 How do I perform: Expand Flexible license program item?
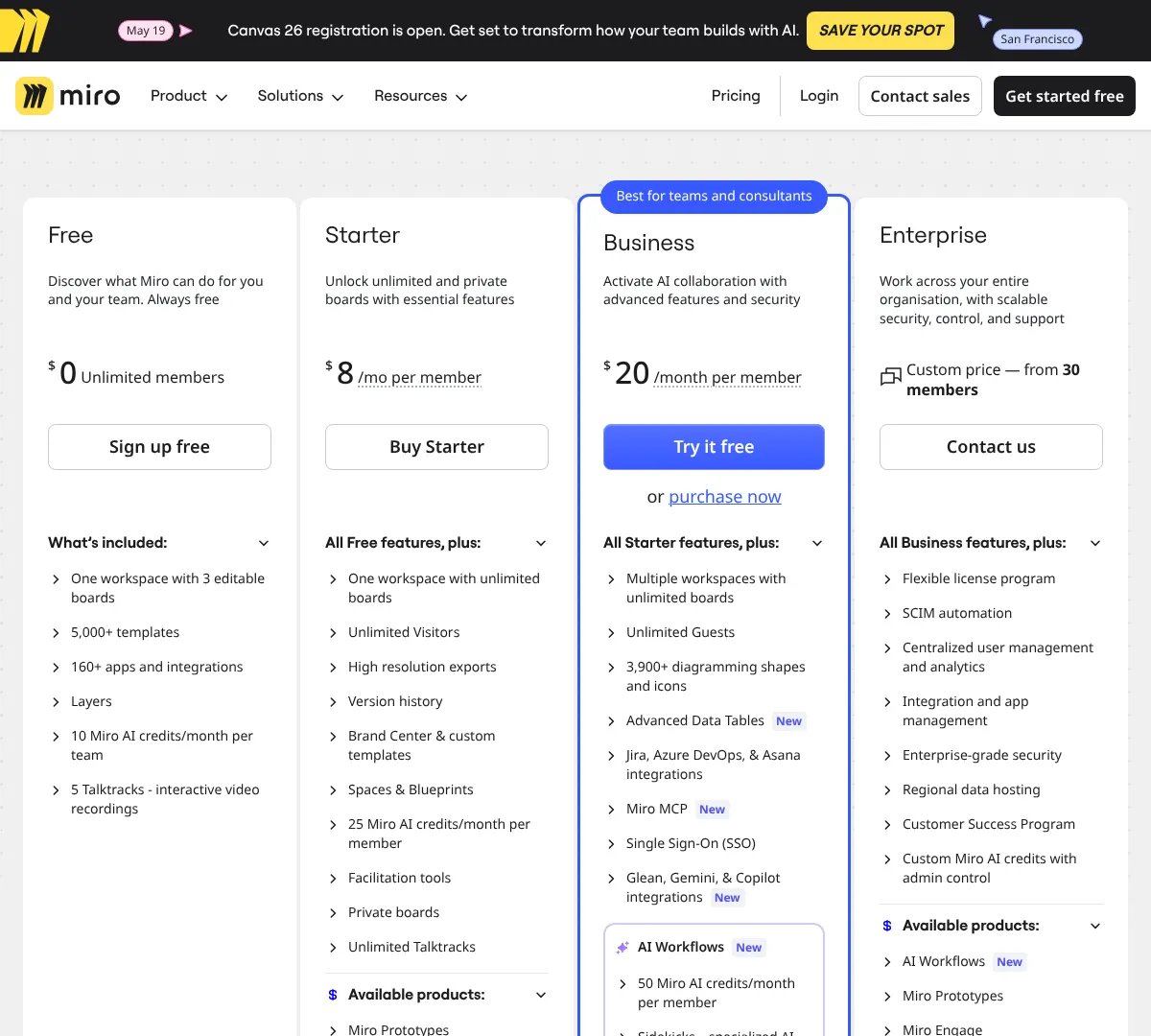pyautogui.click(x=991, y=578)
